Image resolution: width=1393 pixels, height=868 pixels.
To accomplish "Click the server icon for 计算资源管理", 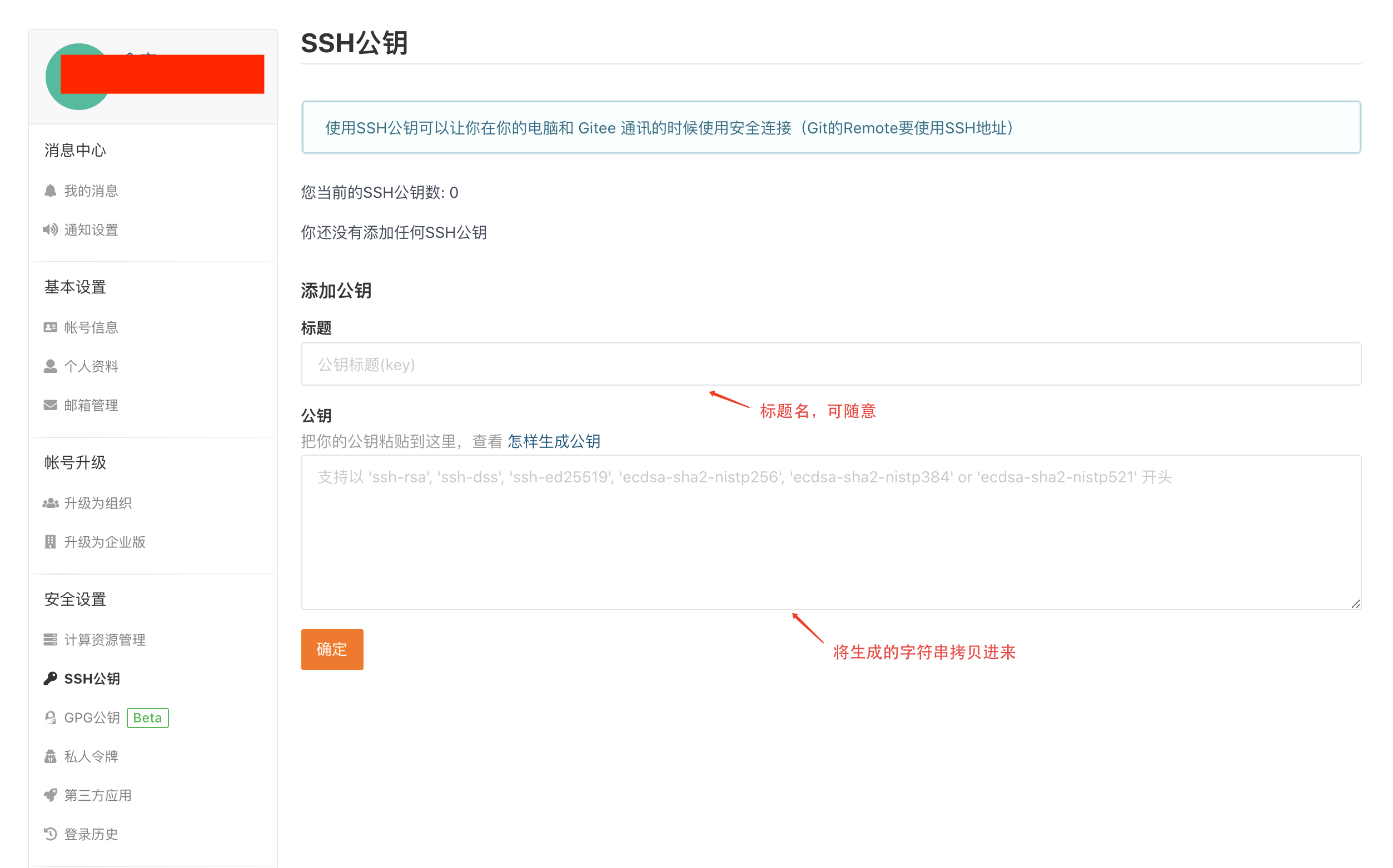I will 51,640.
